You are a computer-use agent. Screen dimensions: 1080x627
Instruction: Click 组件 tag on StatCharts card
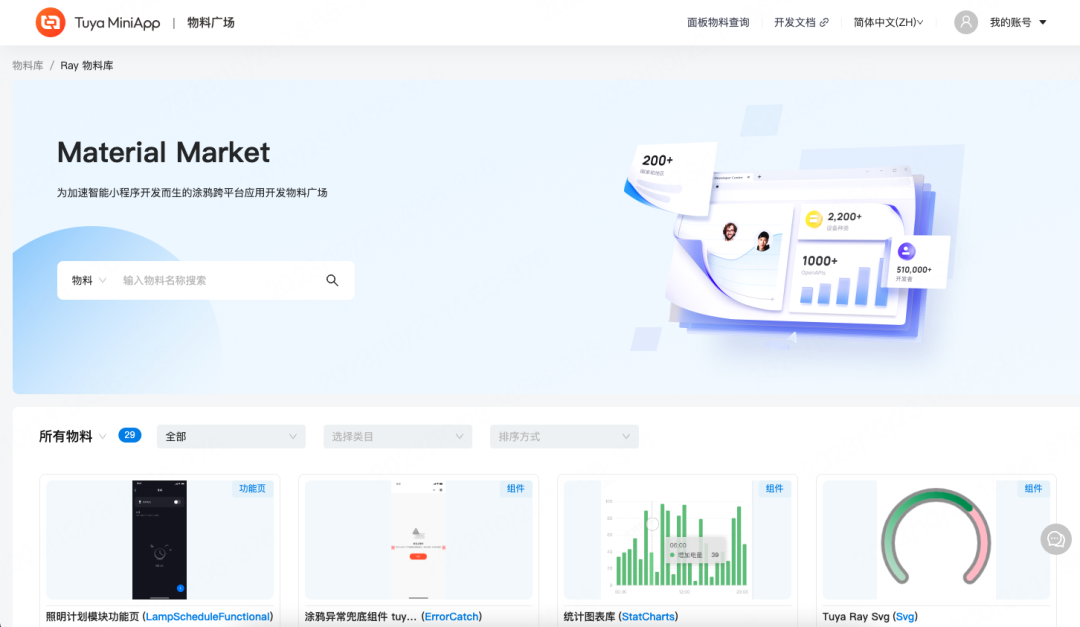pos(774,489)
